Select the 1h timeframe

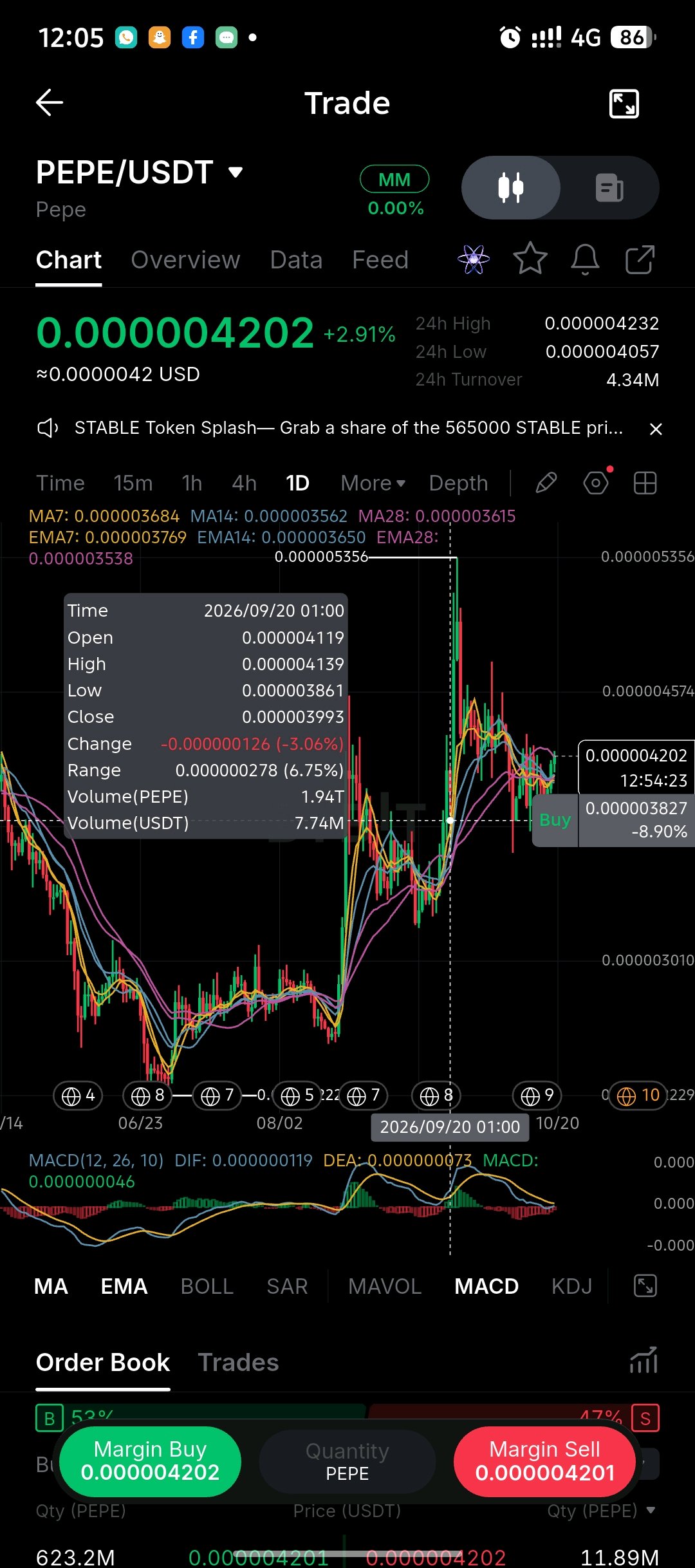coord(192,483)
